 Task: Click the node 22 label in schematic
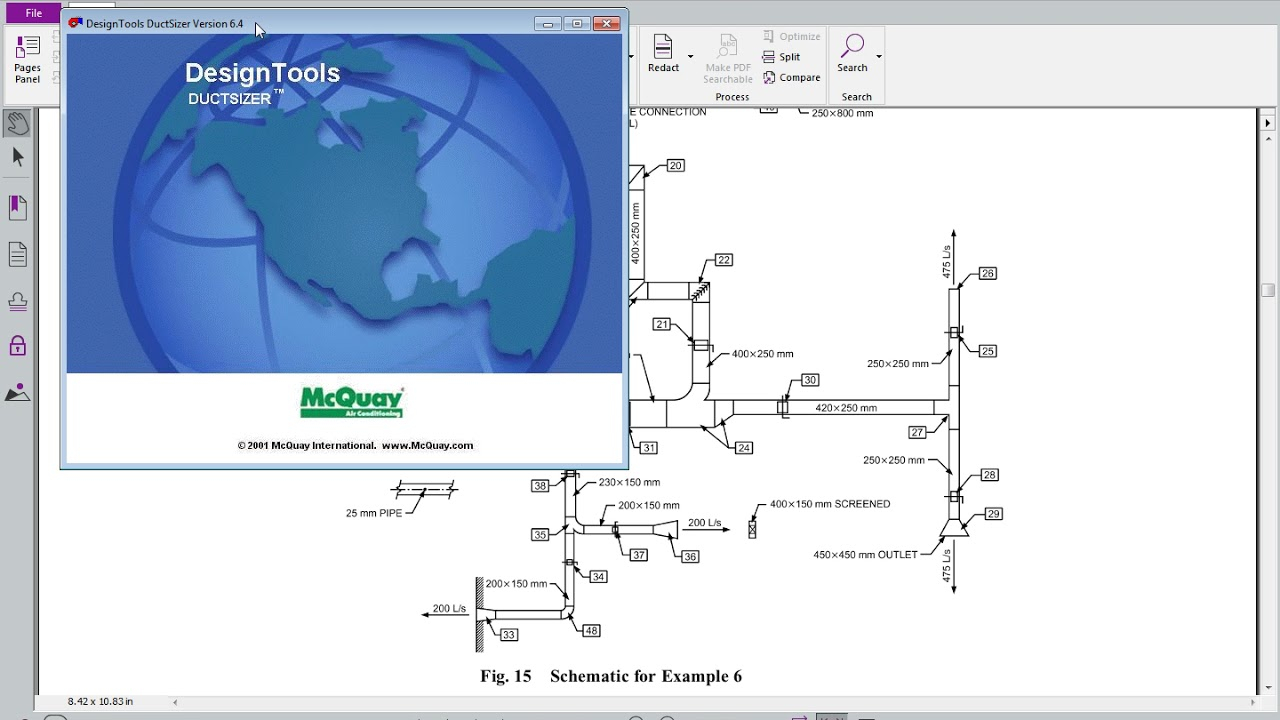(724, 260)
